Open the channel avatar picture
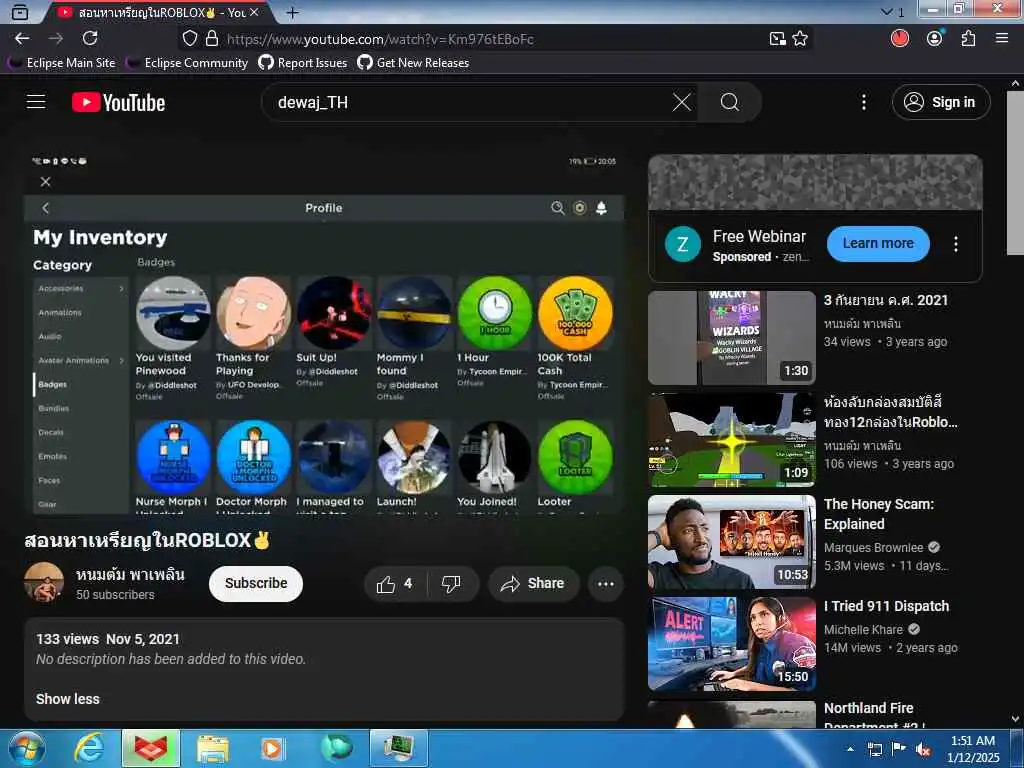The width and height of the screenshot is (1024, 768). tap(44, 582)
